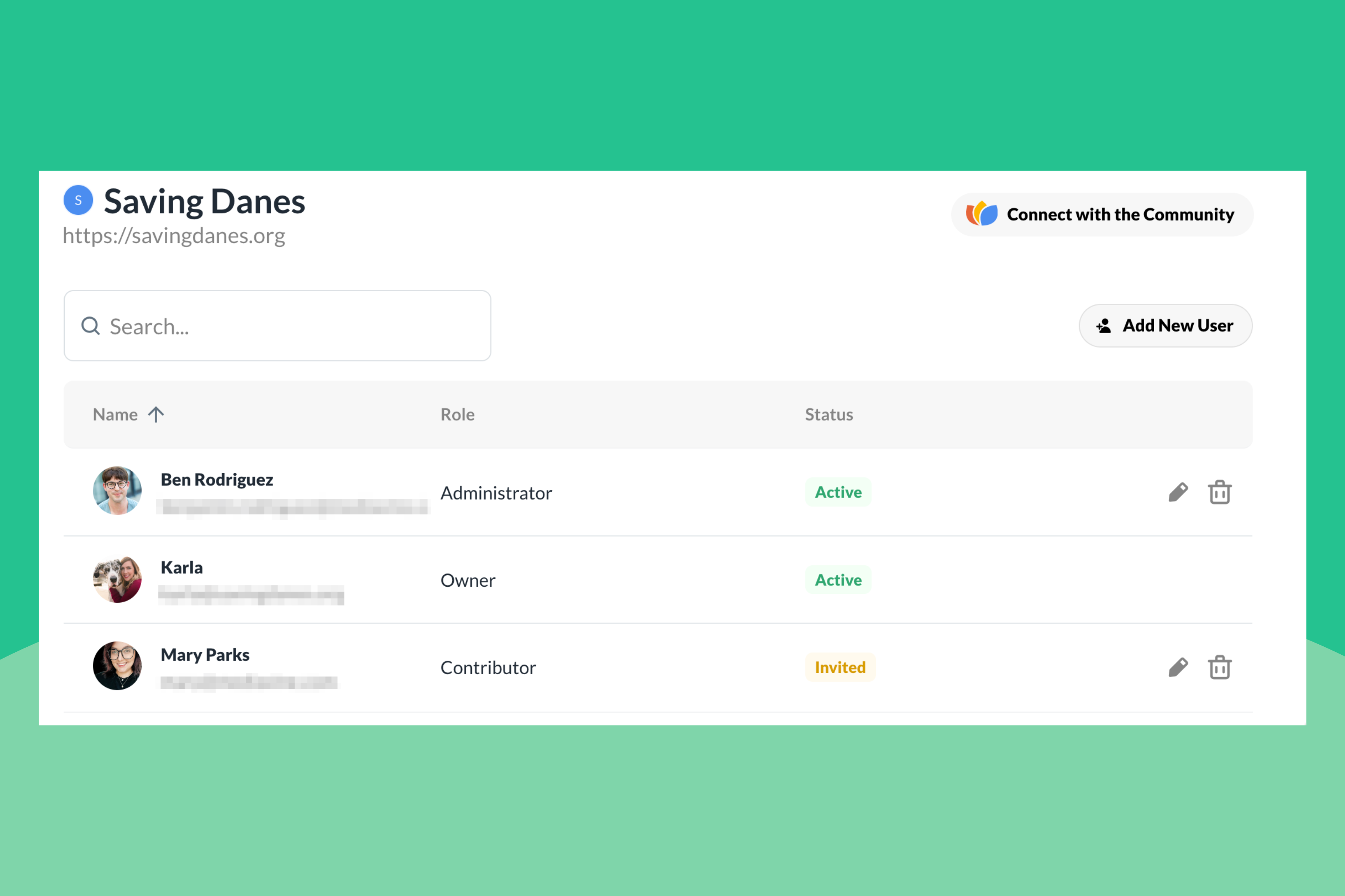The height and width of the screenshot is (896, 1345).
Task: Open Connect with the Community
Action: coord(1102,214)
